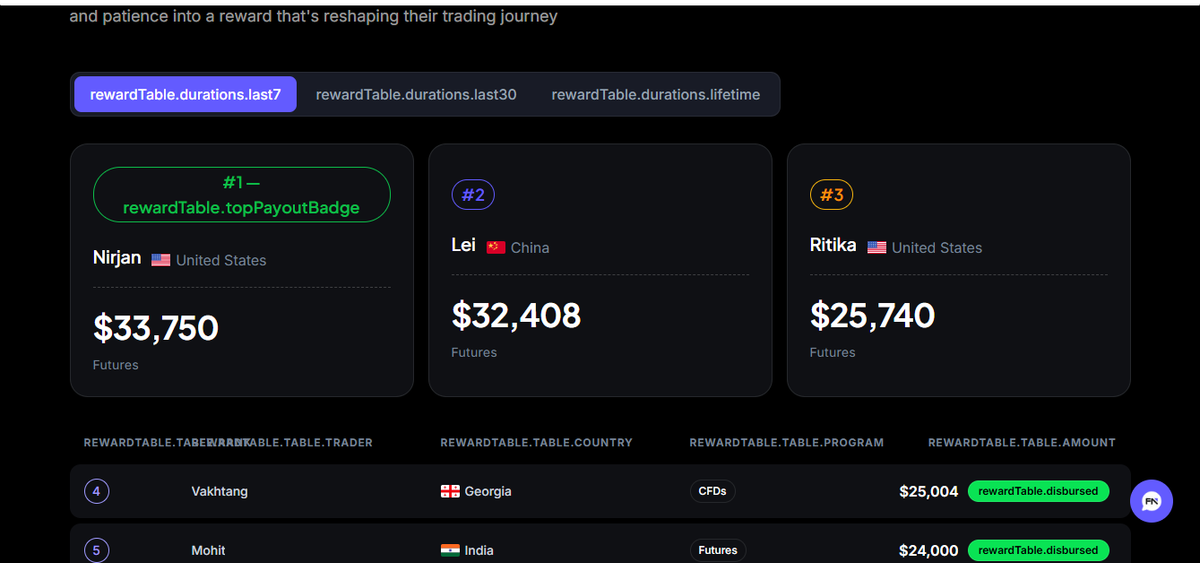Click the Futures label under $33,750

click(116, 365)
